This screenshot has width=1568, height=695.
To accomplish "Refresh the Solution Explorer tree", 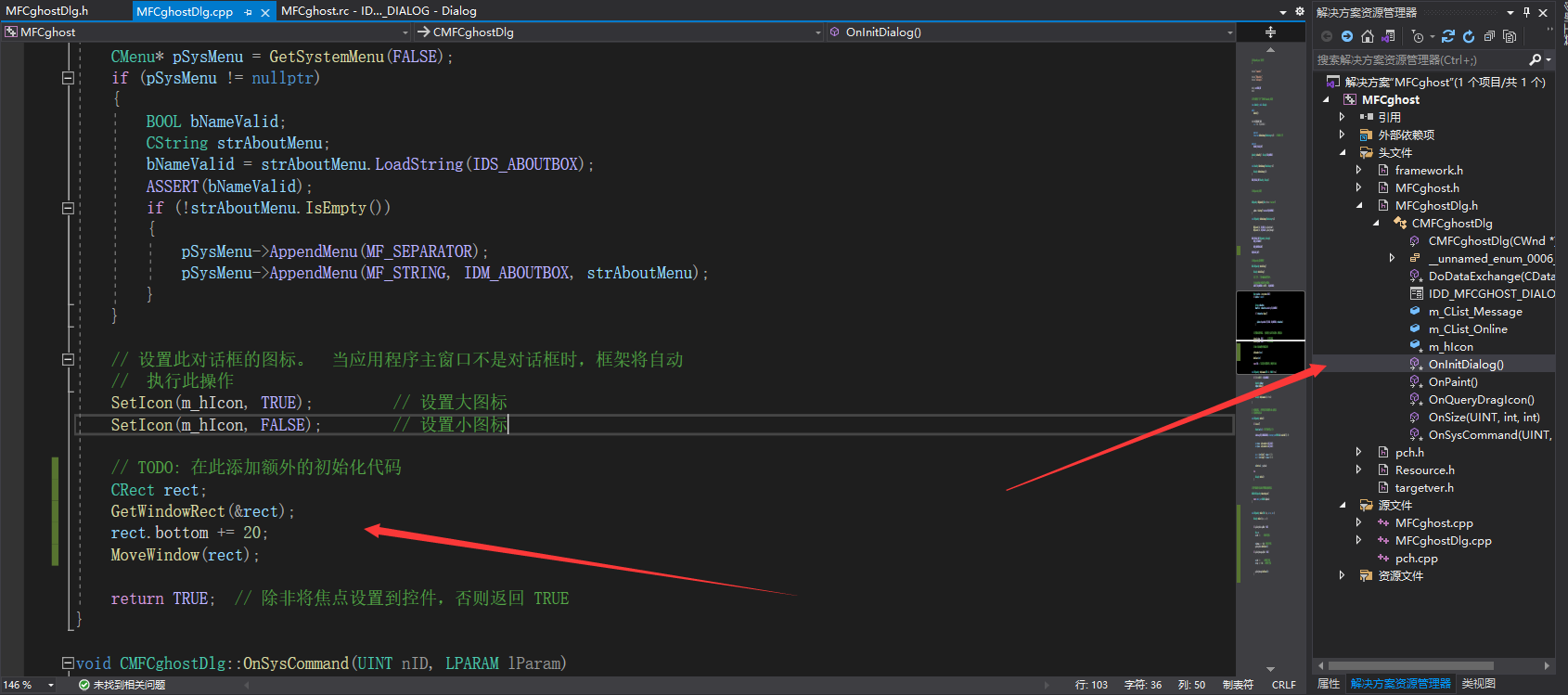I will point(1469,36).
